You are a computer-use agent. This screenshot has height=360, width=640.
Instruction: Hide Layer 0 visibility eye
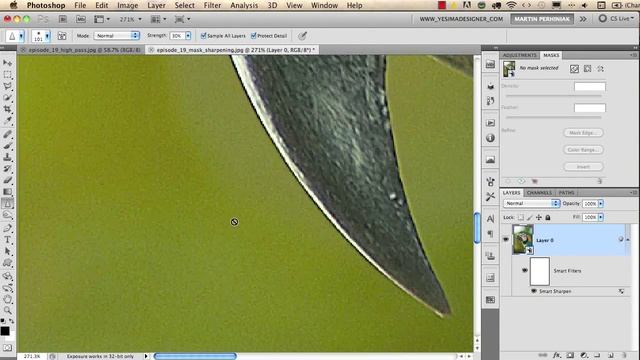tap(506, 240)
